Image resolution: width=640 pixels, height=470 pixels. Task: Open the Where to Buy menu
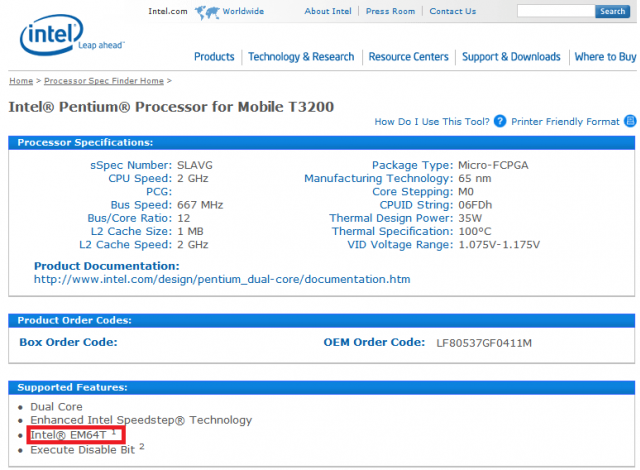coord(605,57)
